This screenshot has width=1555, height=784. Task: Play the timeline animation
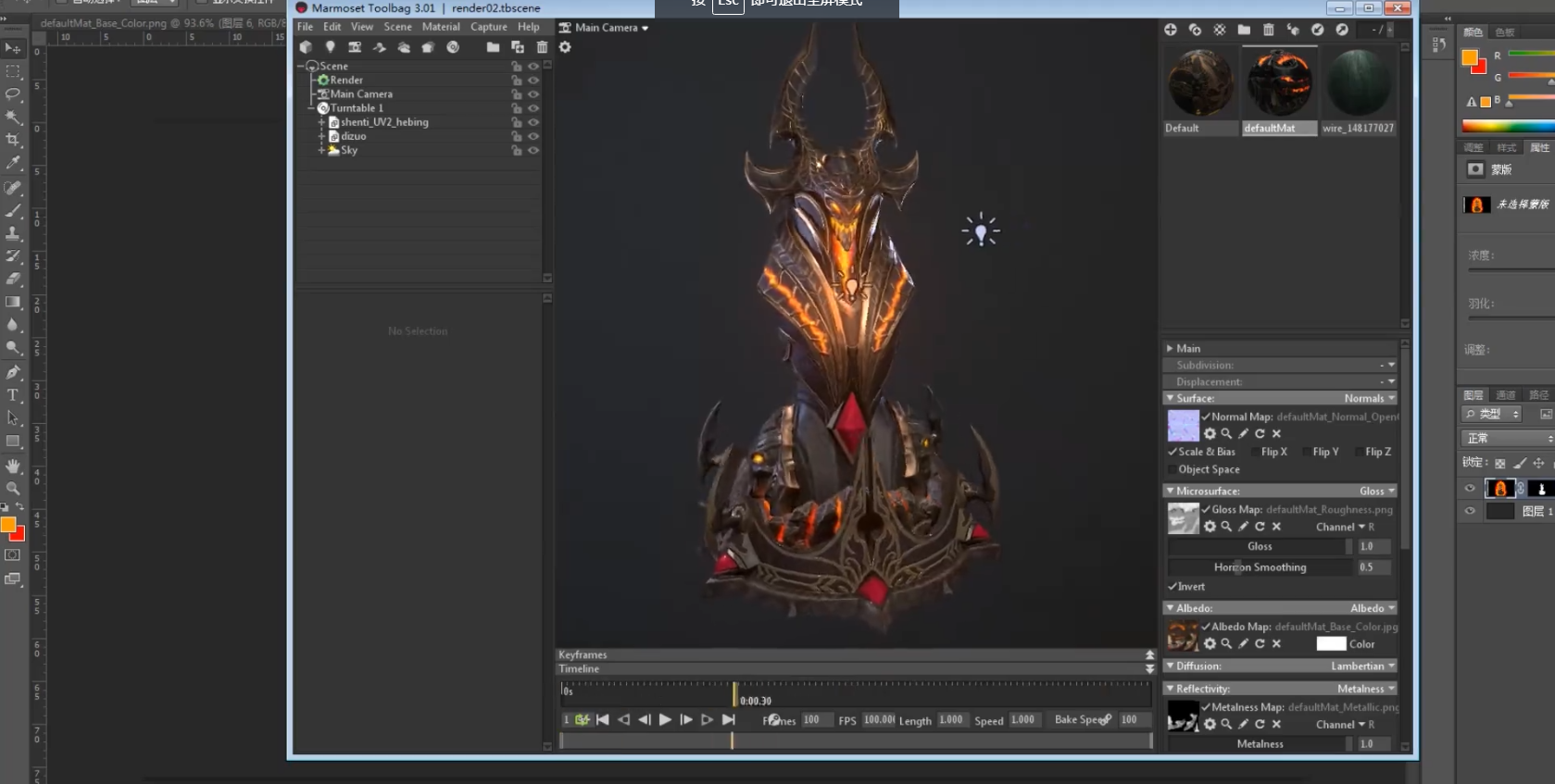tap(665, 719)
